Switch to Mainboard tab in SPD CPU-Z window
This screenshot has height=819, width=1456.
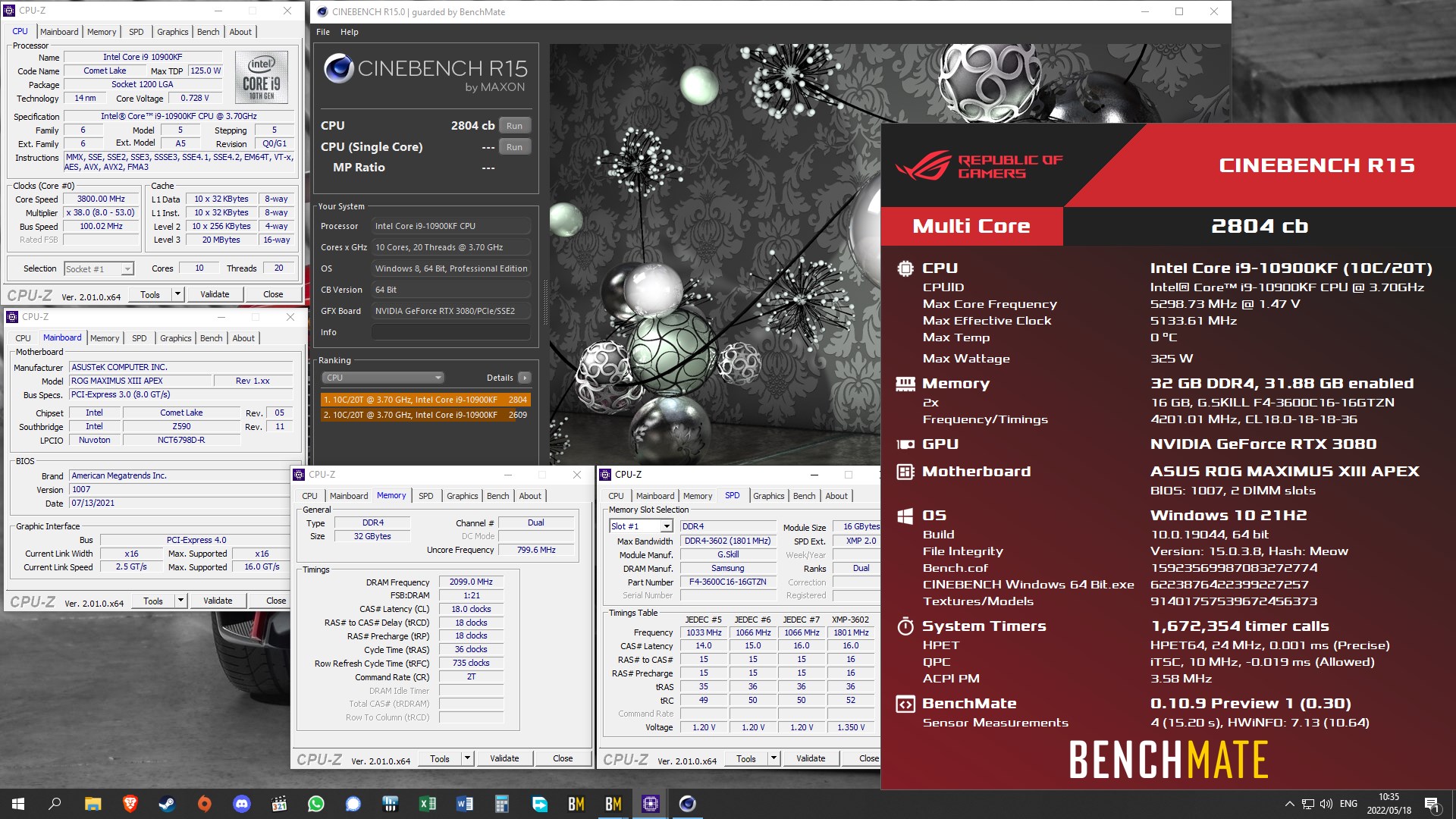point(655,496)
